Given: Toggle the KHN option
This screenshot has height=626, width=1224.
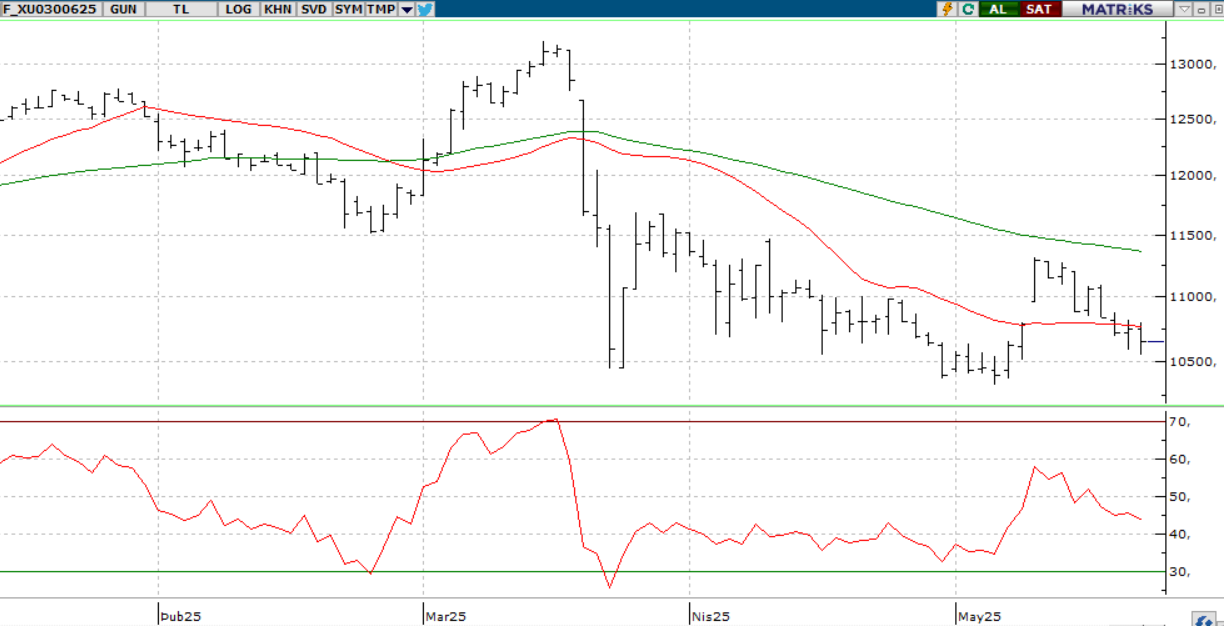Looking at the screenshot, I should tap(278, 9).
